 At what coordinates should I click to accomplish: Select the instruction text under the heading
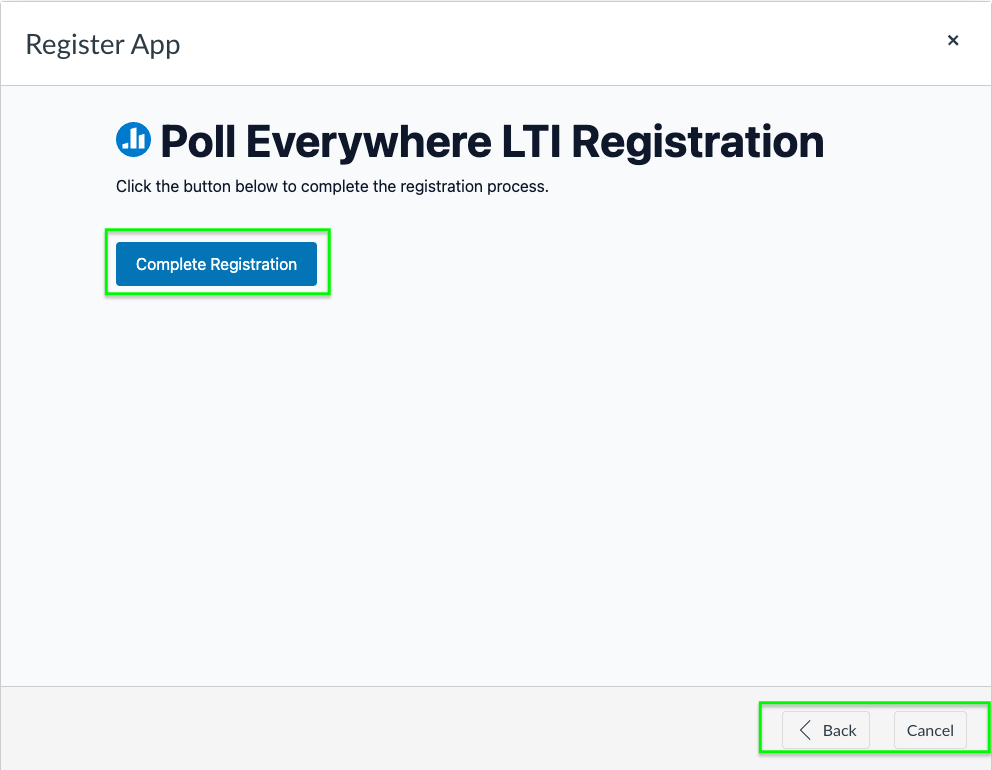[332, 187]
